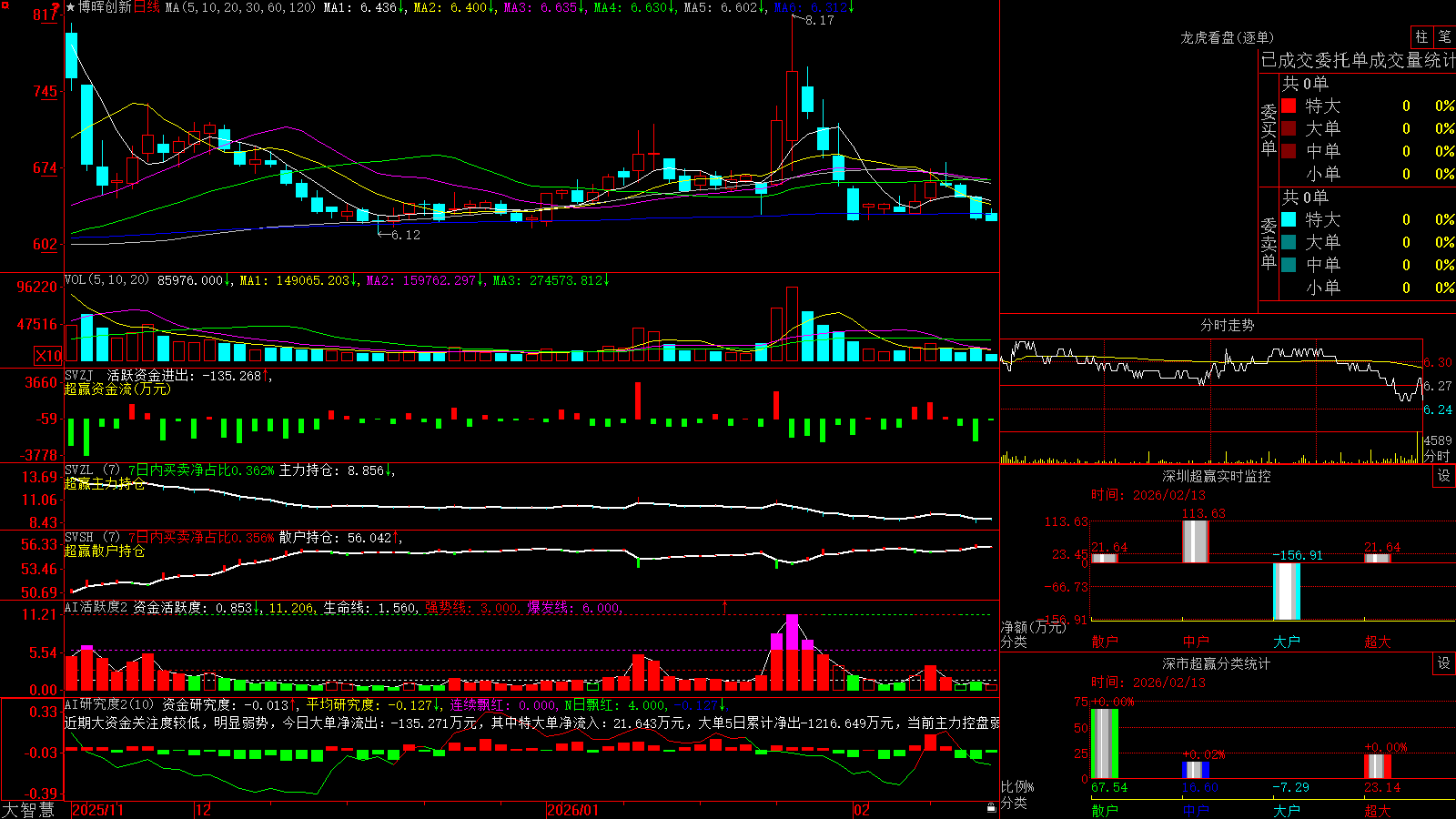Click the 深圳超赢实时监控 panel title

1217,476
